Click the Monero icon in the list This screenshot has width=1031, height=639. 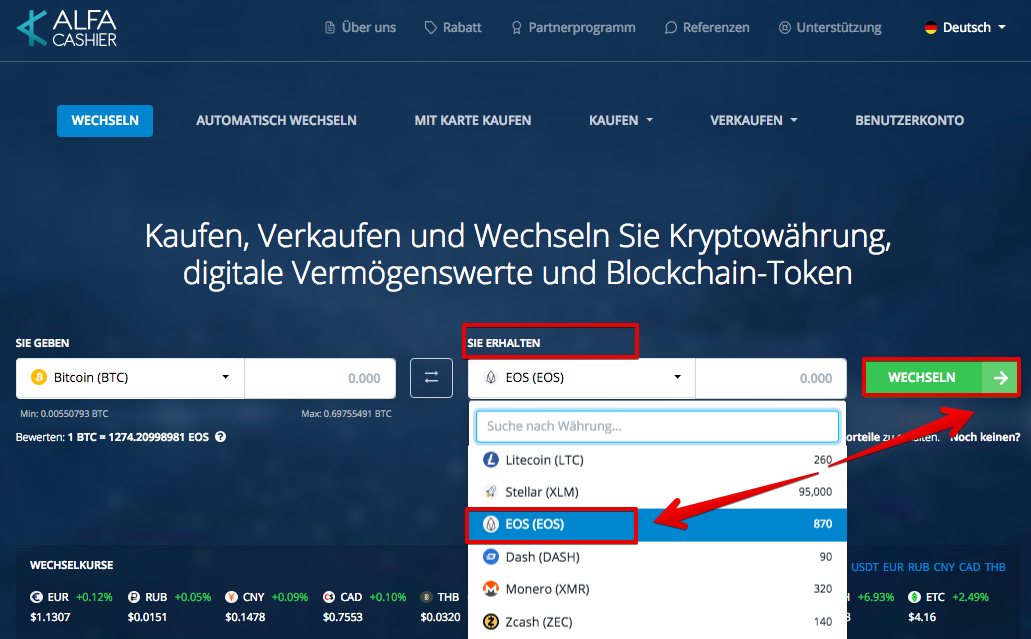491,589
